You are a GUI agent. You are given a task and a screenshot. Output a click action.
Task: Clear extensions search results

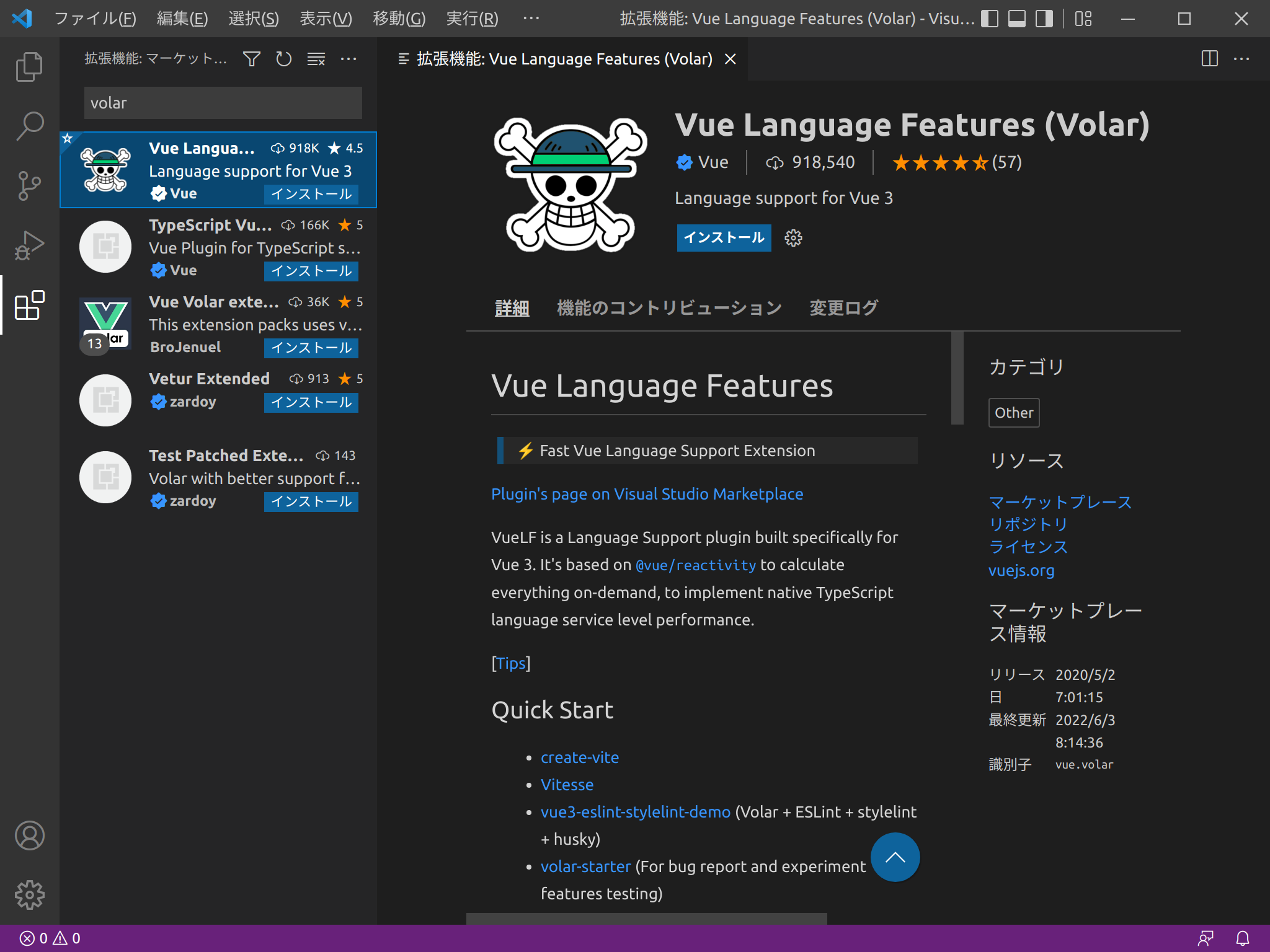[x=316, y=59]
